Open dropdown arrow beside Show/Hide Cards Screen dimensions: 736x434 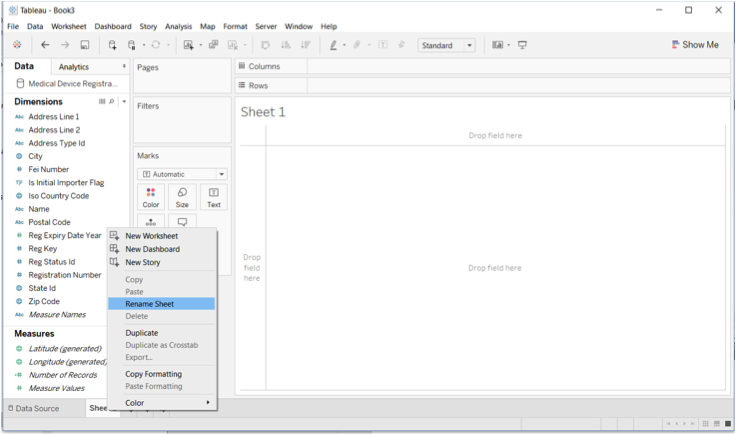509,45
